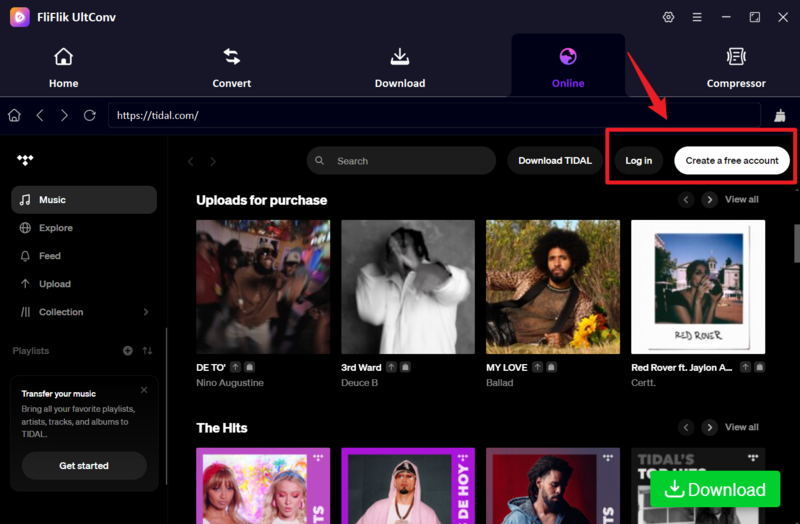Select Music in the sidebar
Image resolution: width=800 pixels, height=524 pixels.
click(84, 199)
